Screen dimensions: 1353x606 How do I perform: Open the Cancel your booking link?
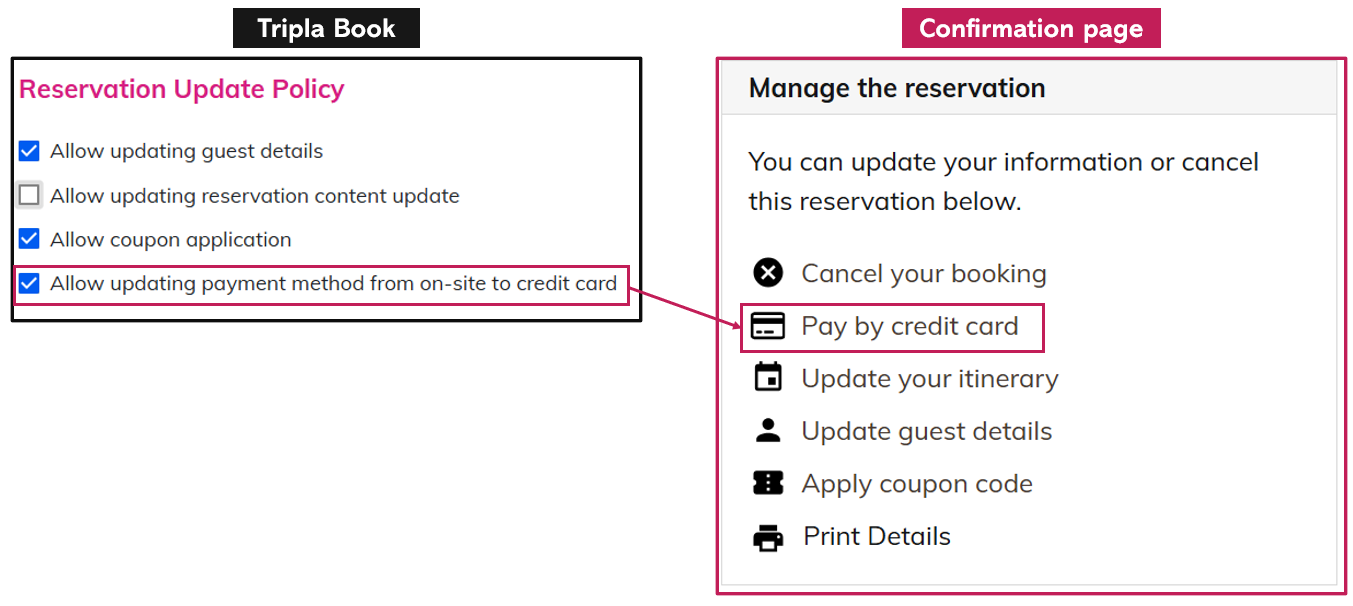coord(923,273)
